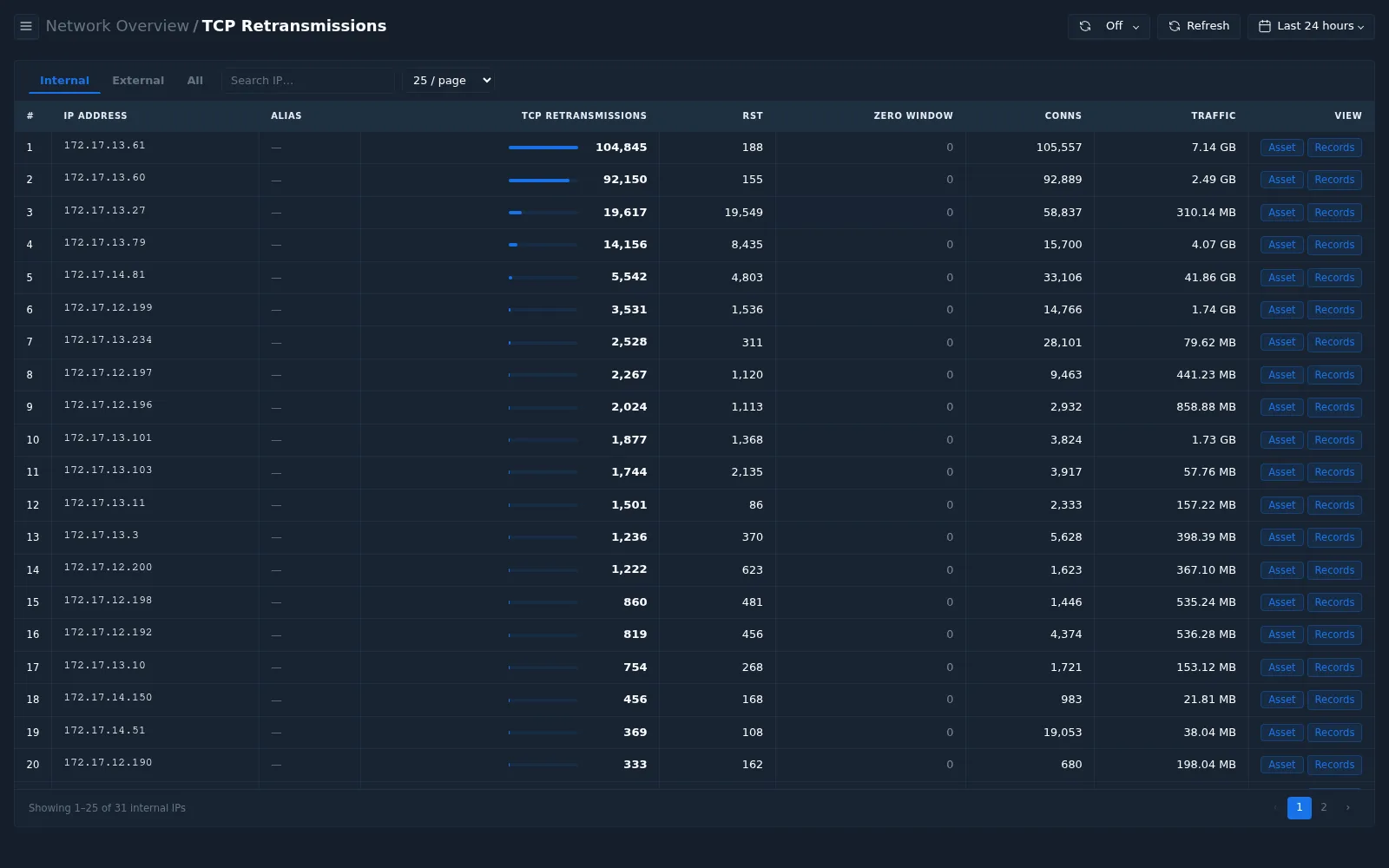1389x868 pixels.
Task: Open Records for 172.17.13.60
Action: (1334, 180)
